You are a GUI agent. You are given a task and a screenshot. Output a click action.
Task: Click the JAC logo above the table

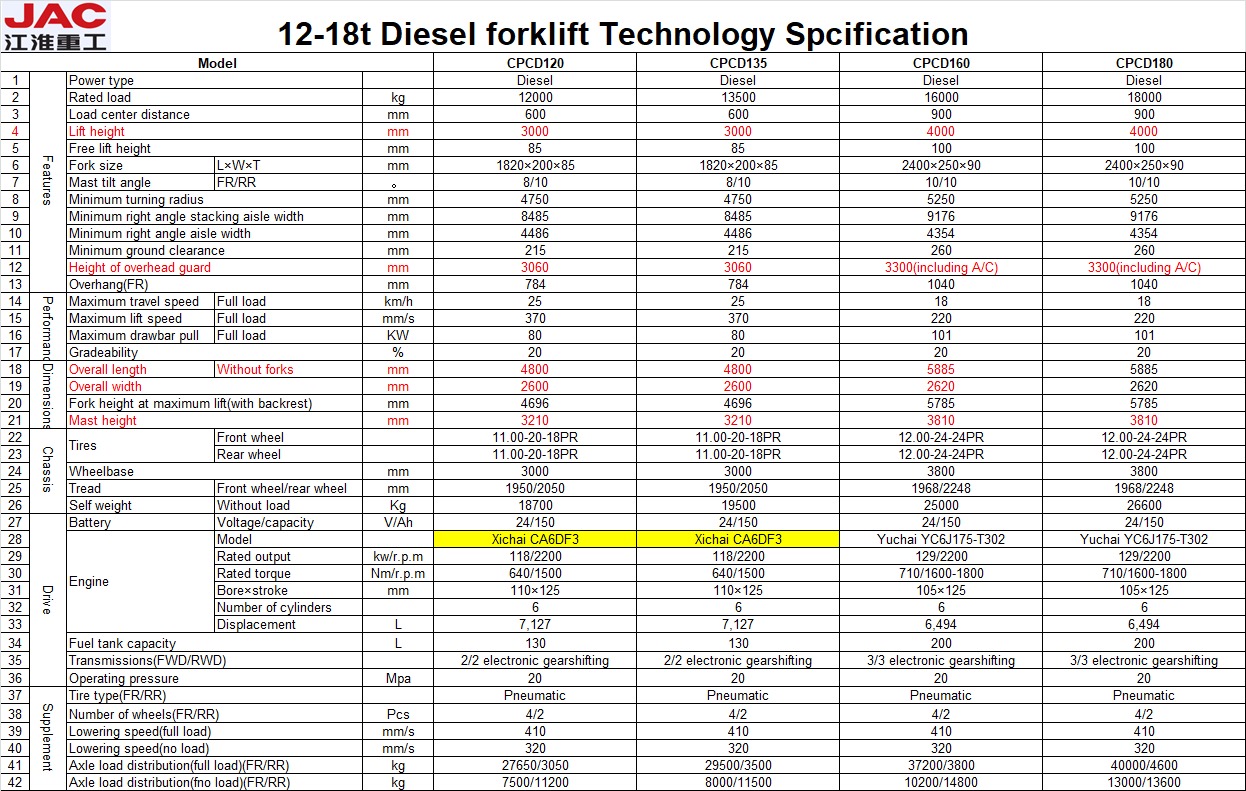click(x=54, y=27)
